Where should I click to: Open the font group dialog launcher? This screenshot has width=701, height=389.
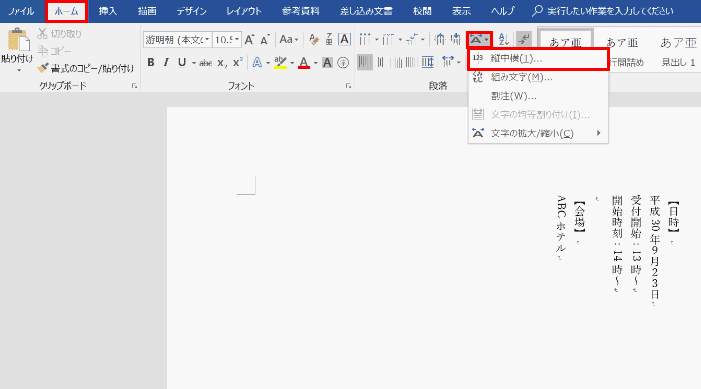click(348, 86)
